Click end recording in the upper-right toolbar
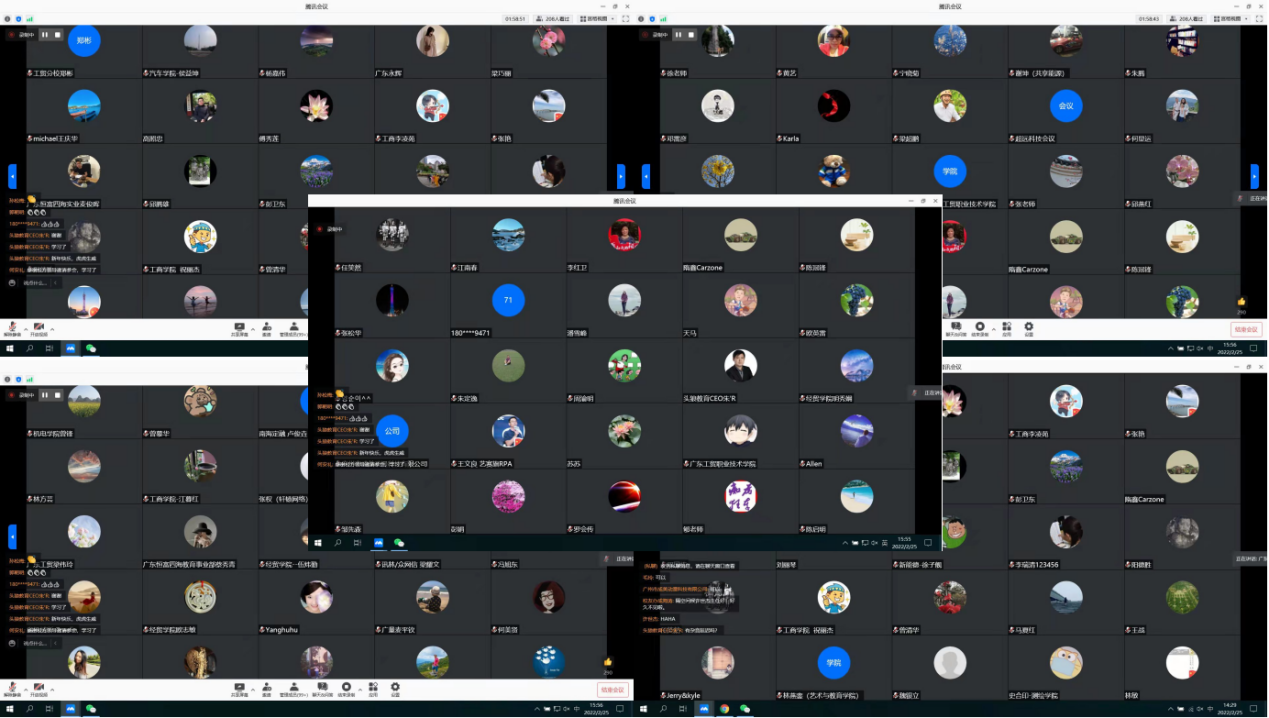Image resolution: width=1269 pixels, height=718 pixels. pyautogui.click(x=980, y=327)
